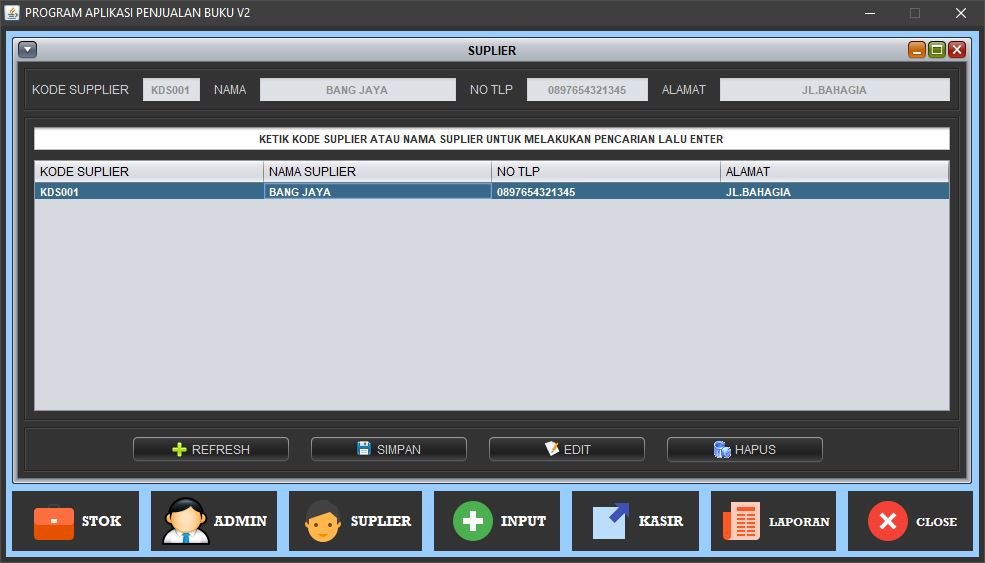Click the supplier search text field

point(491,139)
